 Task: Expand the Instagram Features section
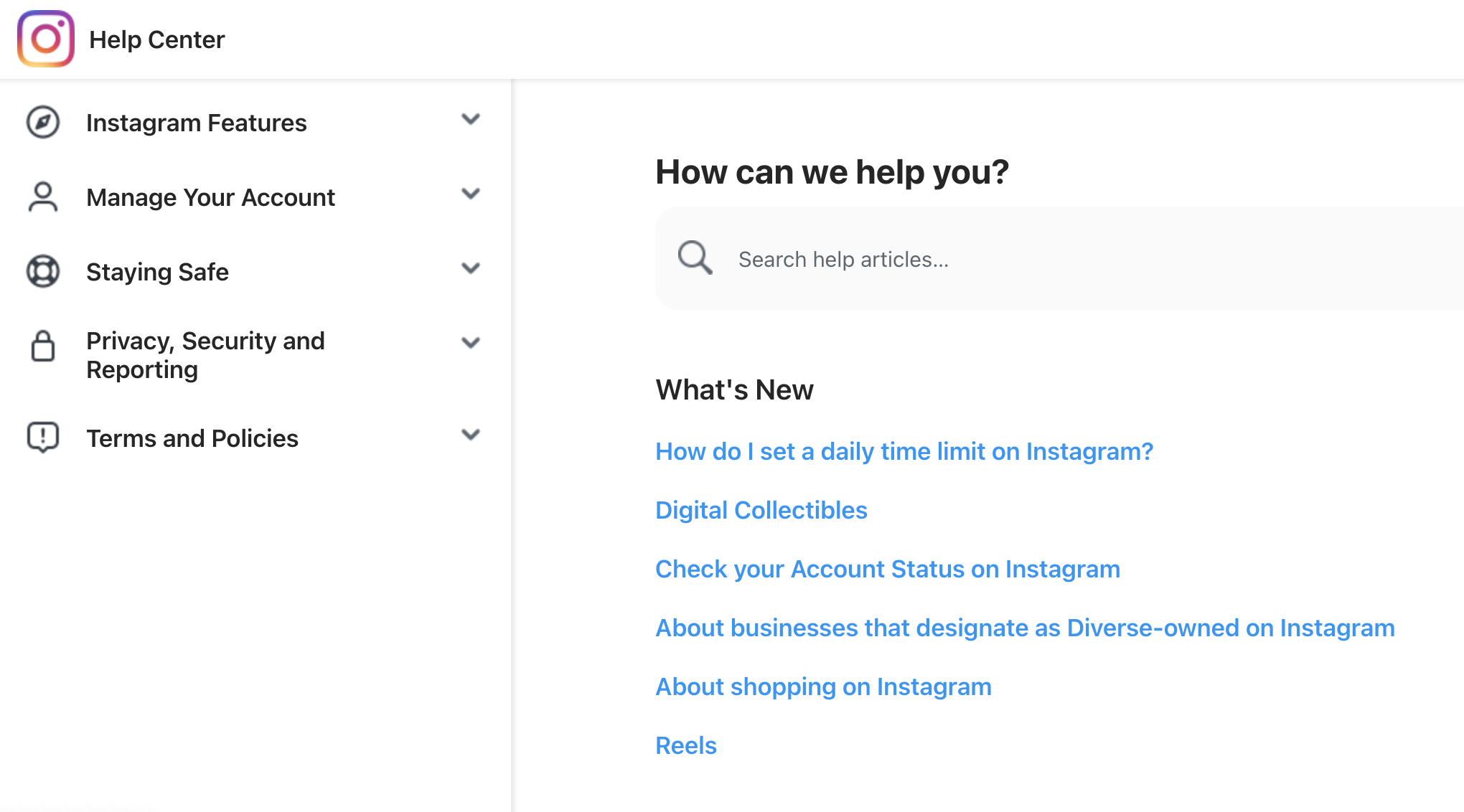coord(471,121)
